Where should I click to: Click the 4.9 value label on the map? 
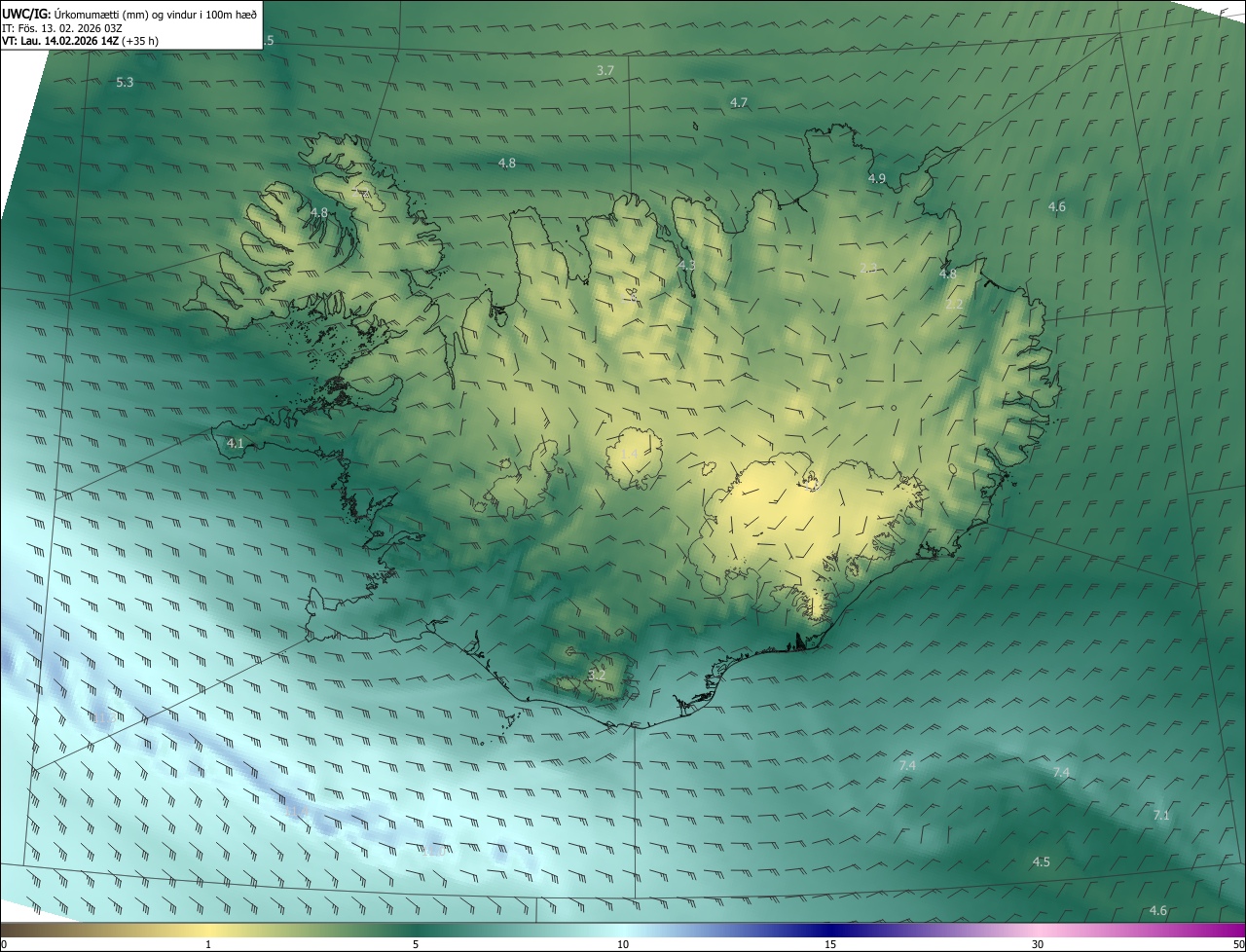pos(876,178)
